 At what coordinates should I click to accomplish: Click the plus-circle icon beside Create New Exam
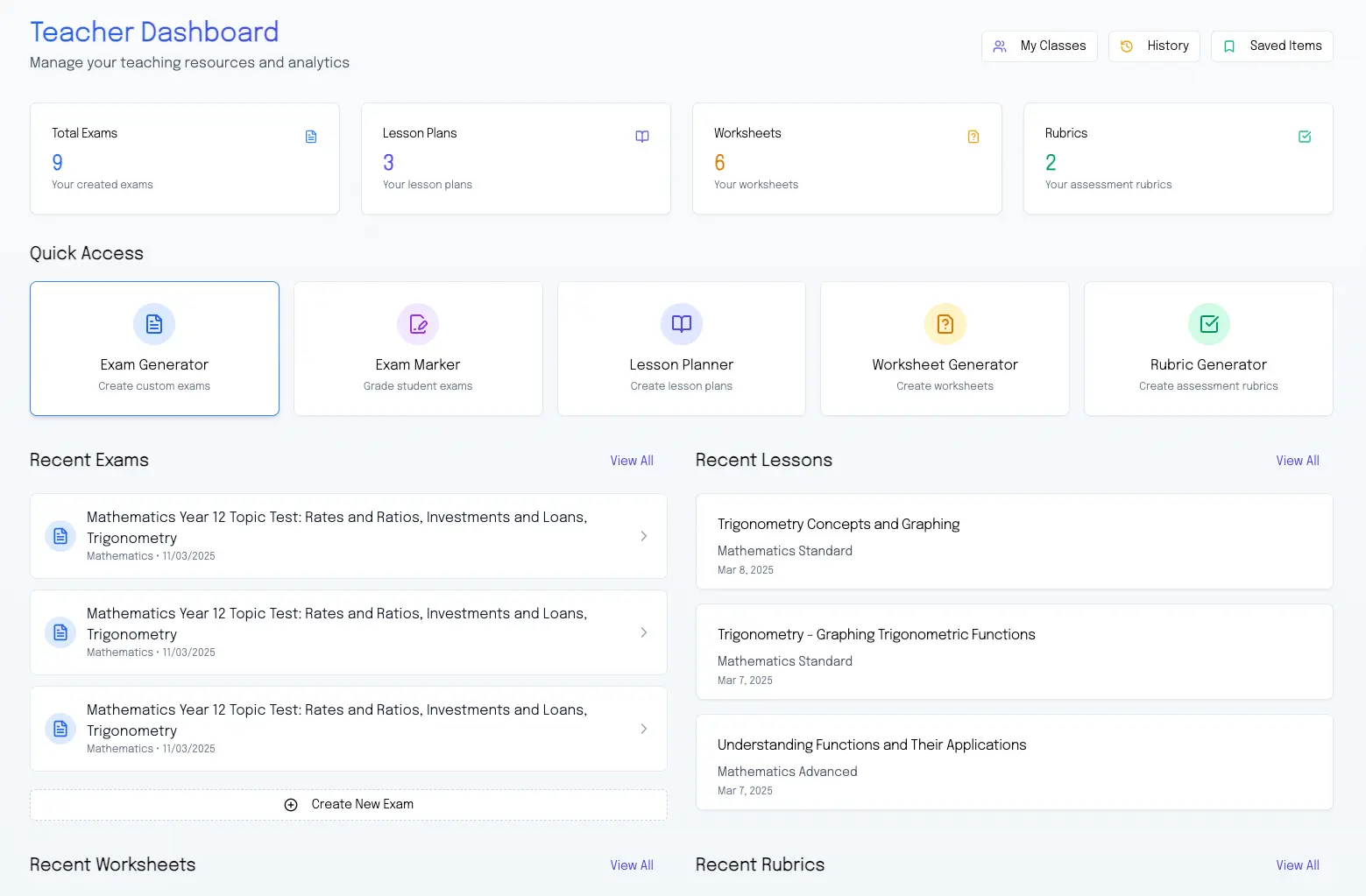tap(291, 805)
